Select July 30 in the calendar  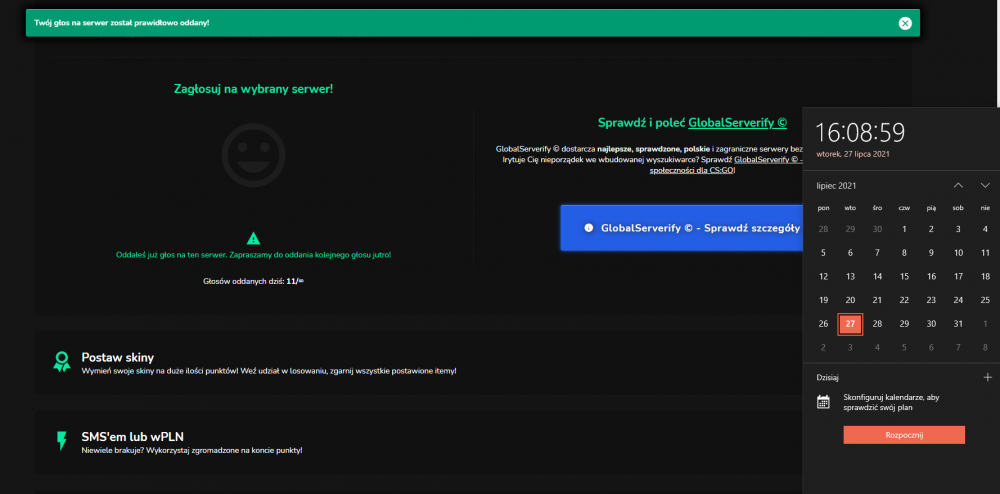tap(931, 324)
